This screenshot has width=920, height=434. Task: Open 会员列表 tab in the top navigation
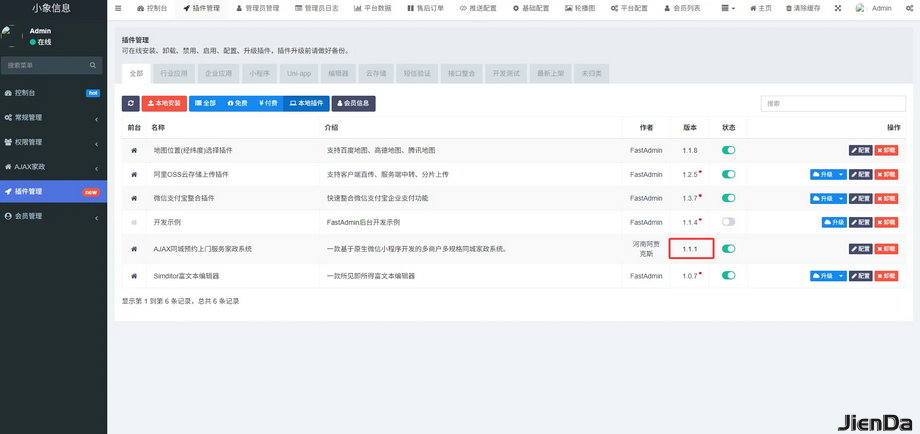[x=682, y=9]
